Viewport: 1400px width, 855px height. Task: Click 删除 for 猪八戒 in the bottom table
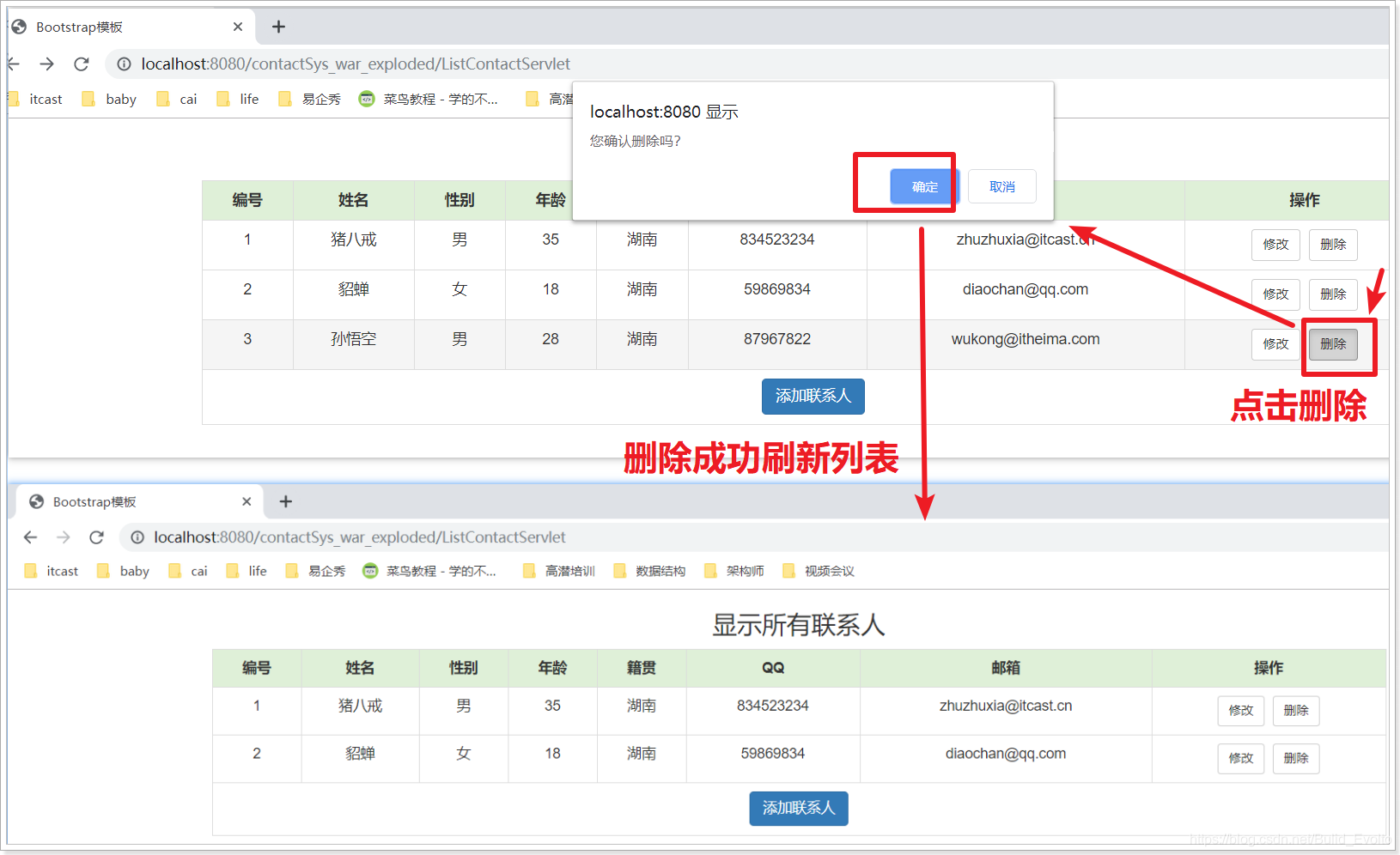1296,711
